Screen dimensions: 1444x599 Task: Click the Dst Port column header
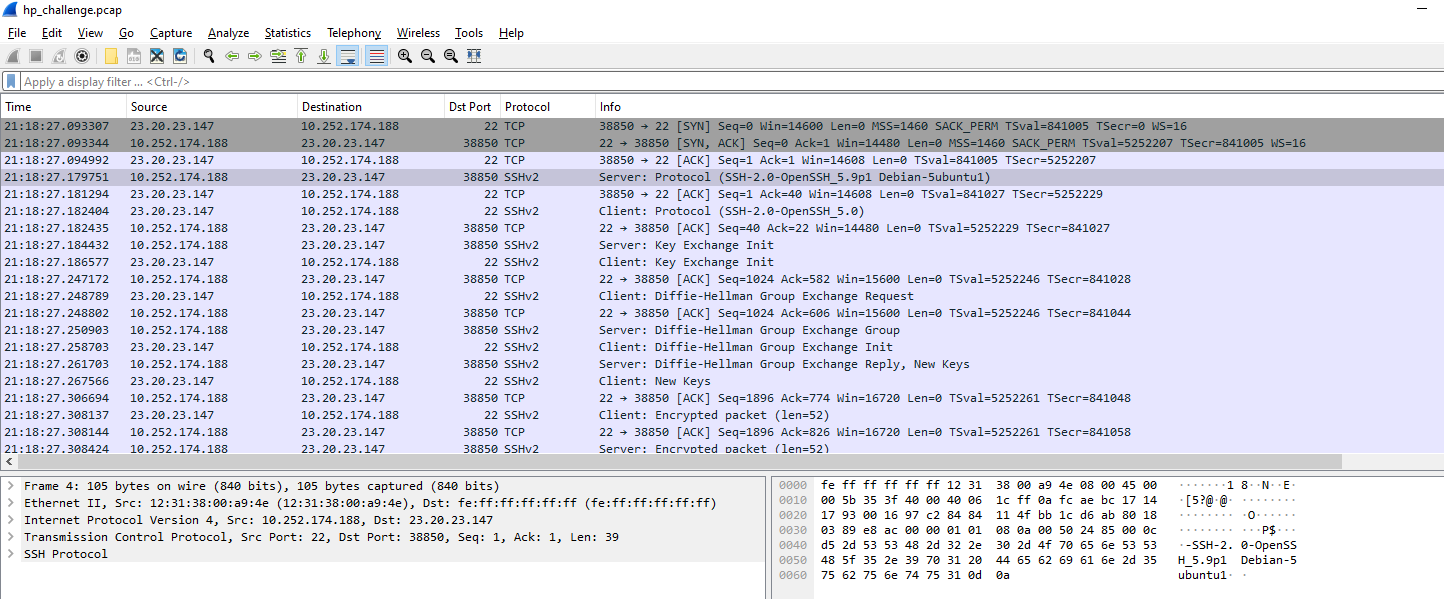click(x=470, y=107)
